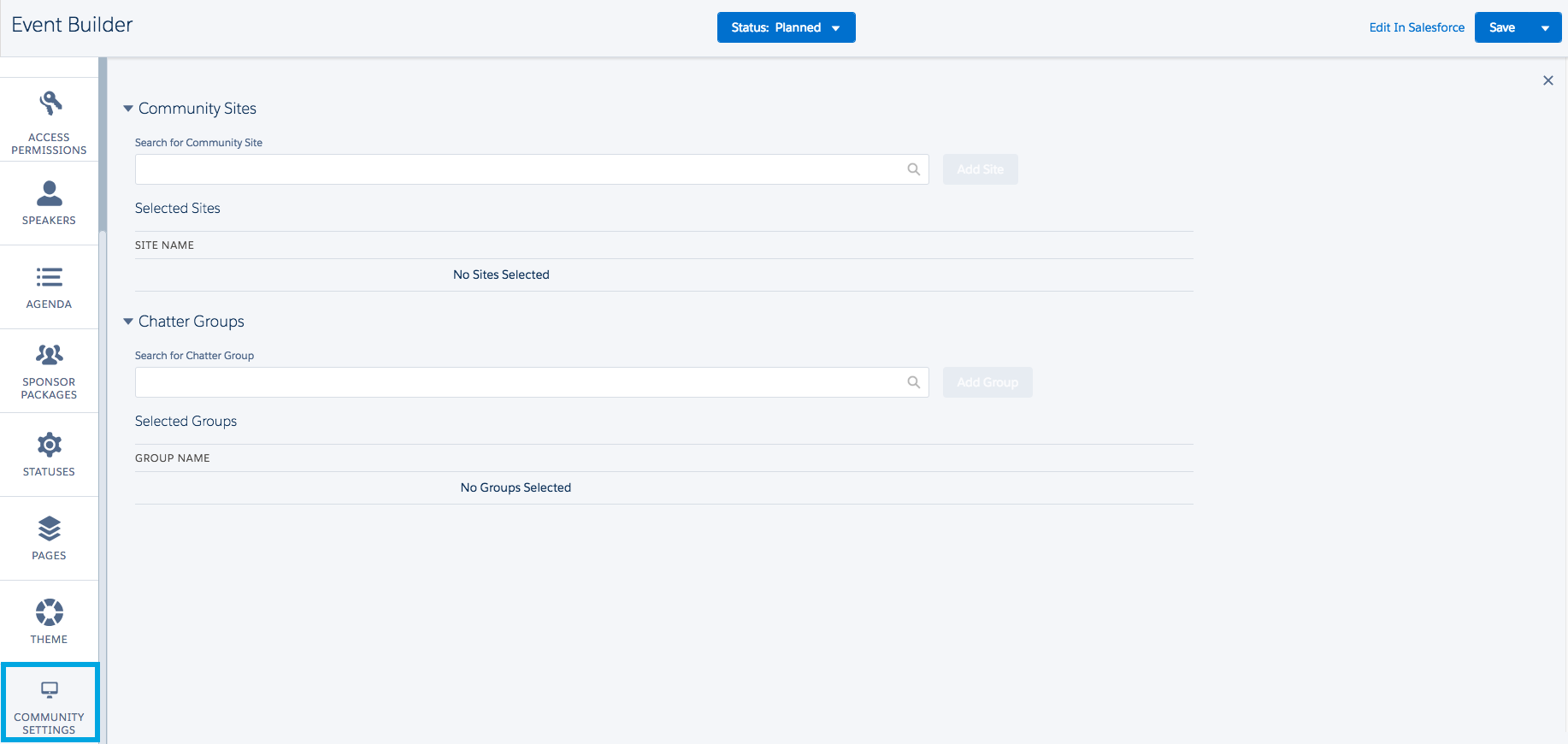Open the Status: Planned dropdown
The width and height of the screenshot is (1568, 744).
tap(786, 27)
